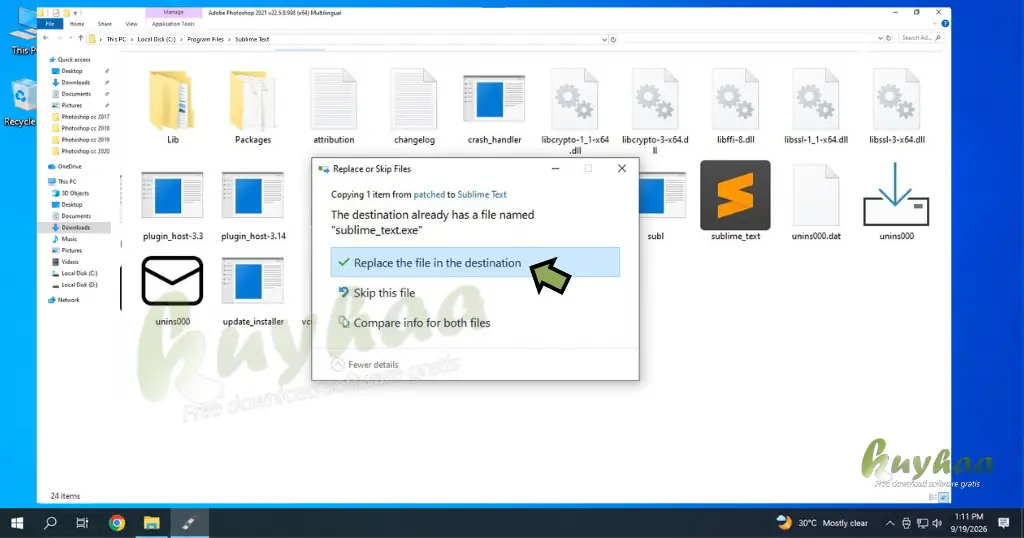This screenshot has width=1024, height=538.
Task: Select the plugin_host-3.3 executable icon
Action: pos(172,196)
